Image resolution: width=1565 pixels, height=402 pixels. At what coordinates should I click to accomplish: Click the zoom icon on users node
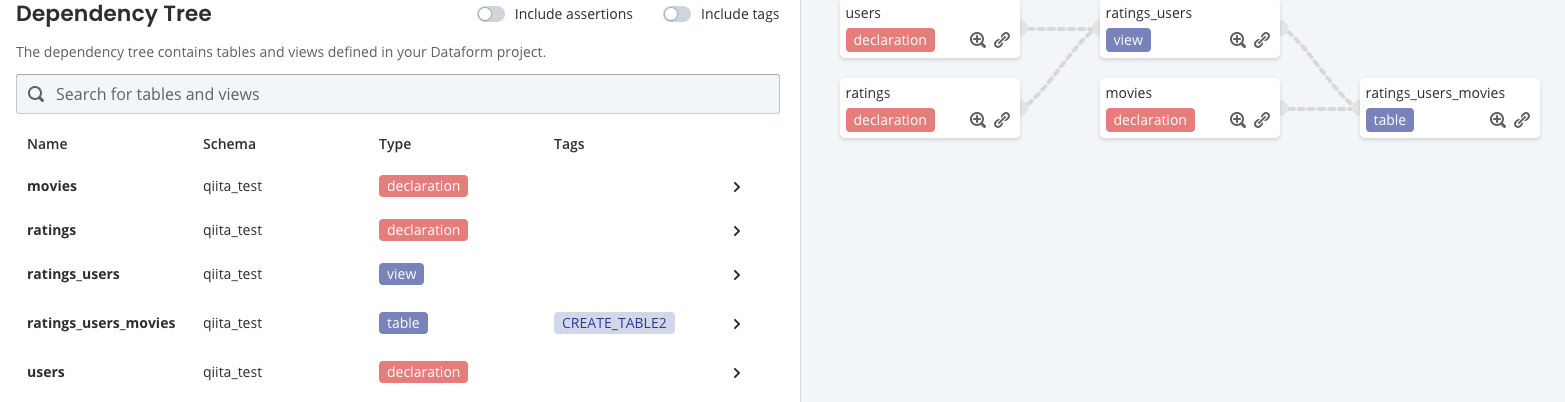click(x=978, y=40)
